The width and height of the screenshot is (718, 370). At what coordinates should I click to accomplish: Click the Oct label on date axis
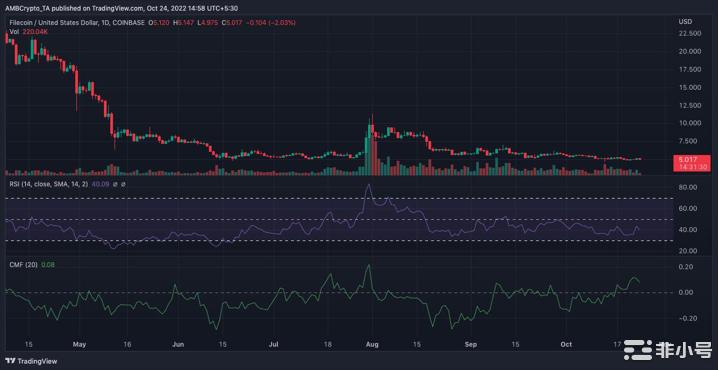pyautogui.click(x=566, y=343)
